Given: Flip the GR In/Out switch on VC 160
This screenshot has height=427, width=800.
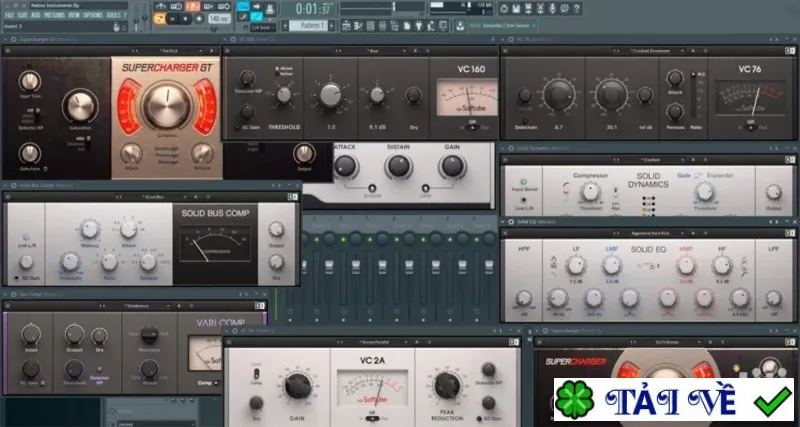Looking at the screenshot, I should 472,127.
